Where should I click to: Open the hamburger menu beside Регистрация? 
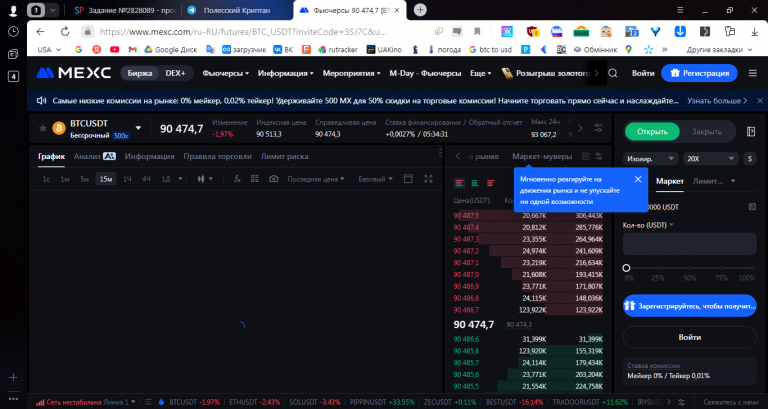click(x=753, y=73)
